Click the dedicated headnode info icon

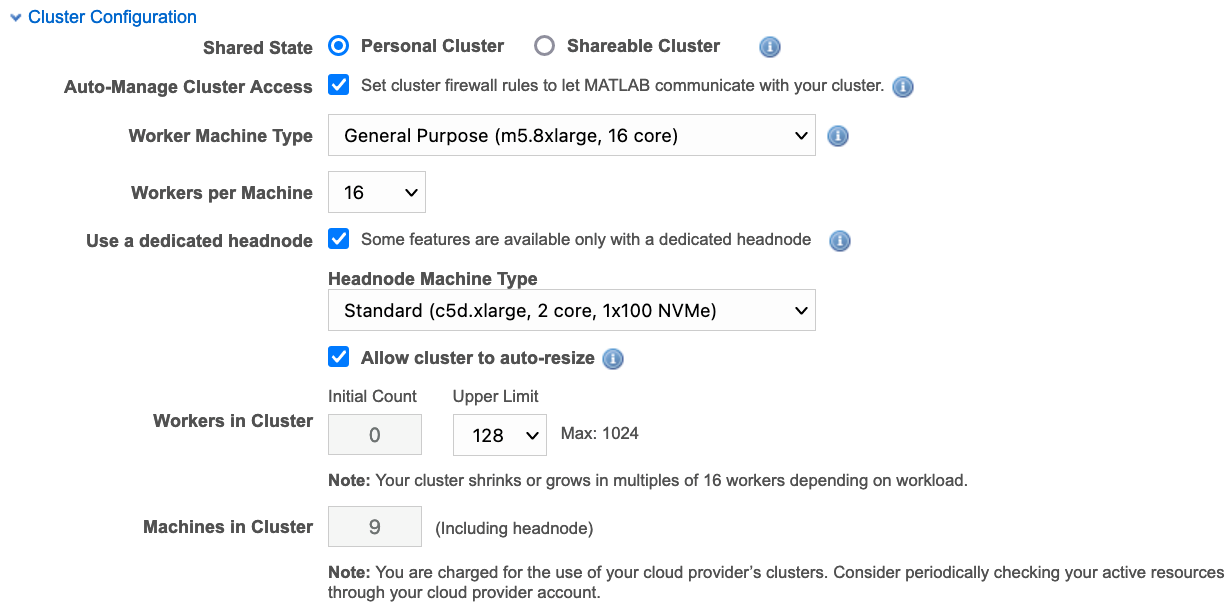tap(839, 241)
